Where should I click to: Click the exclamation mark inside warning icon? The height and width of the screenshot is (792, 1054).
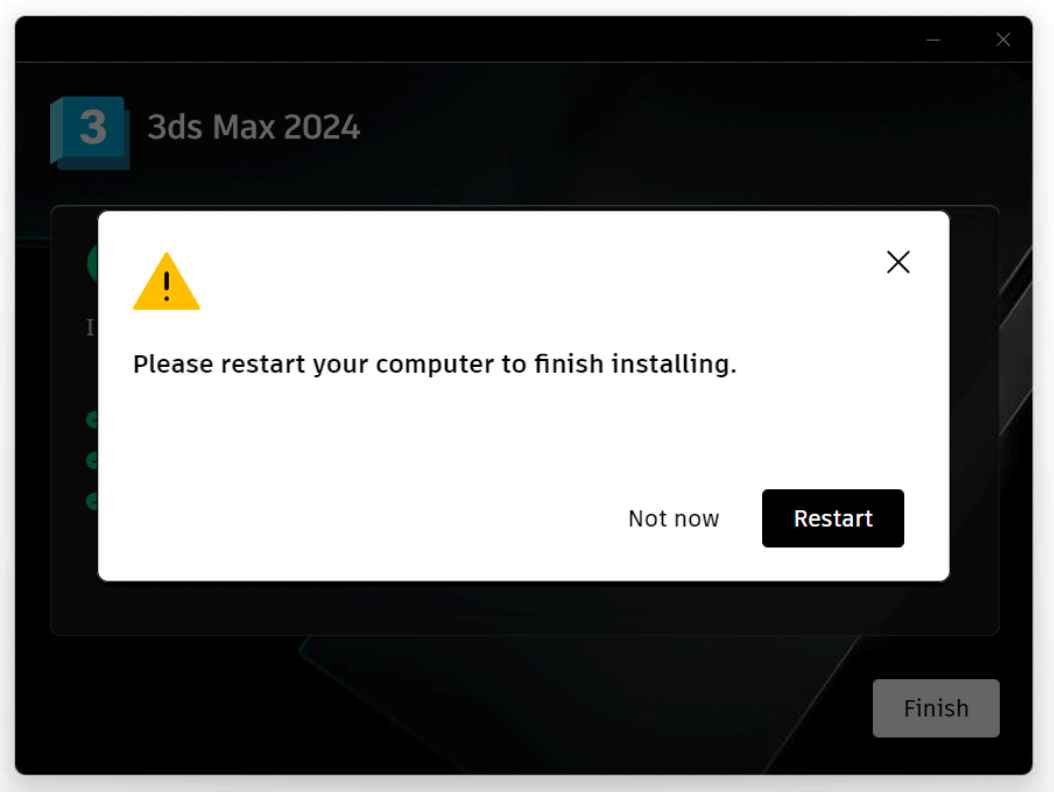pyautogui.click(x=166, y=286)
